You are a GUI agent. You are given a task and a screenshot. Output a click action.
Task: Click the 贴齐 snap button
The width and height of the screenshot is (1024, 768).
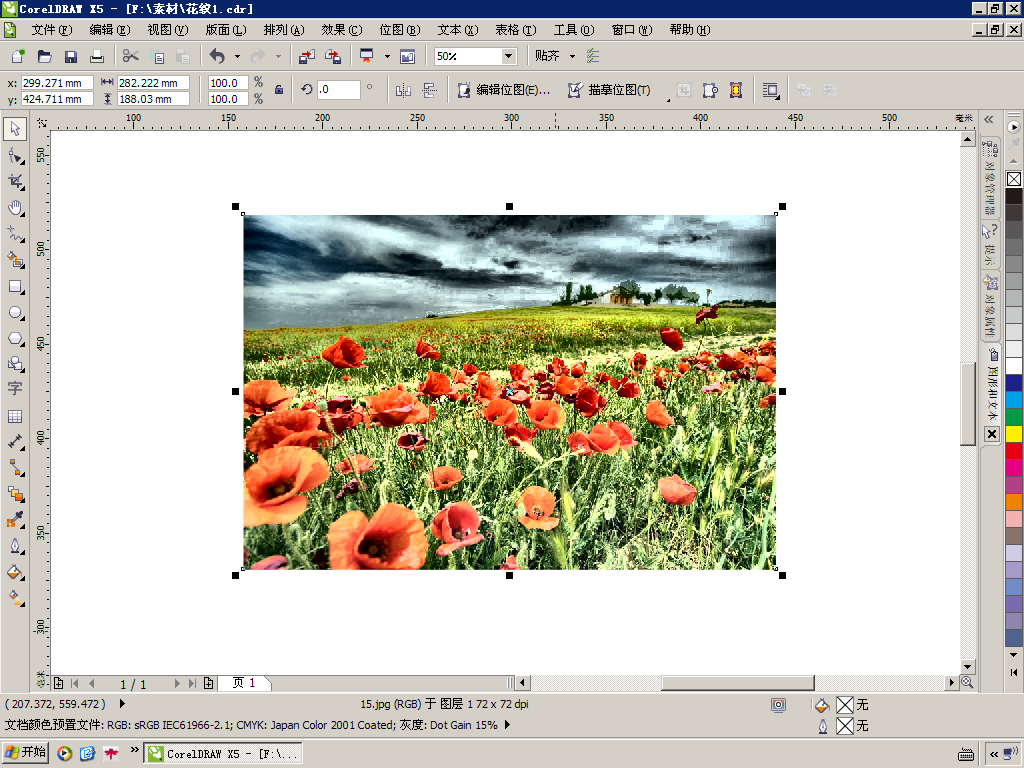tap(547, 56)
